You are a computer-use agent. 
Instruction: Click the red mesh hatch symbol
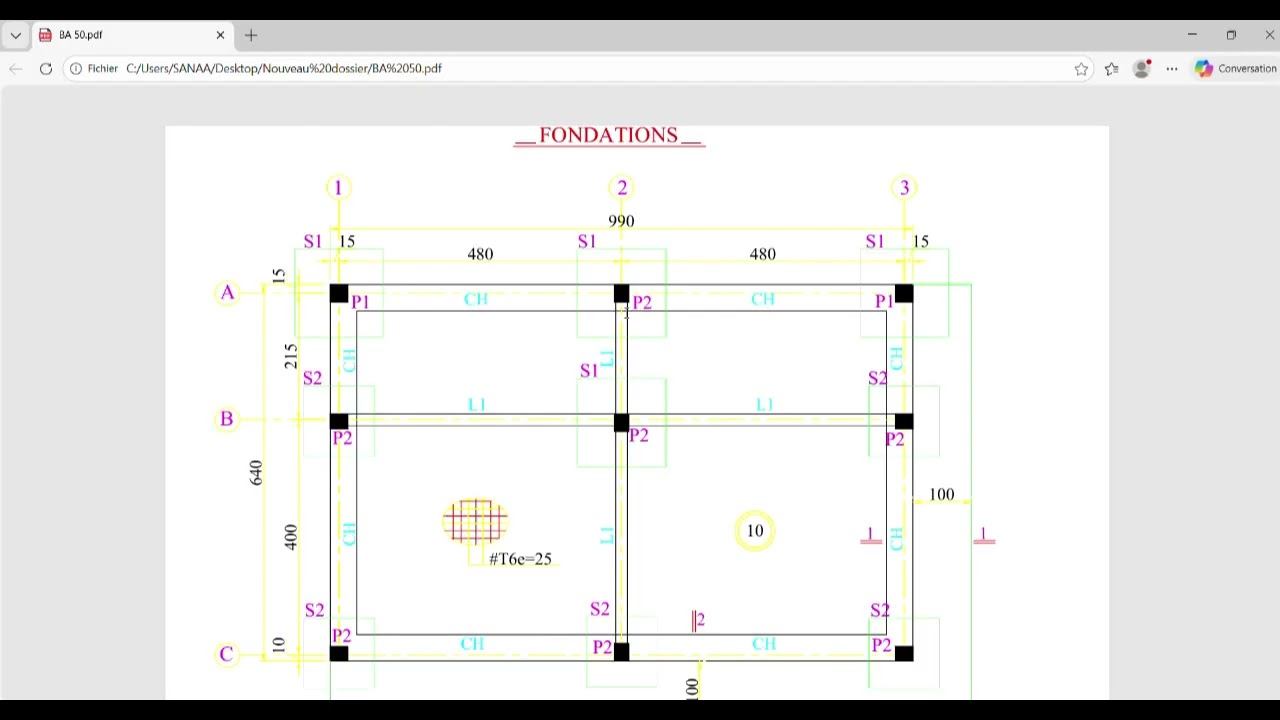pos(475,521)
